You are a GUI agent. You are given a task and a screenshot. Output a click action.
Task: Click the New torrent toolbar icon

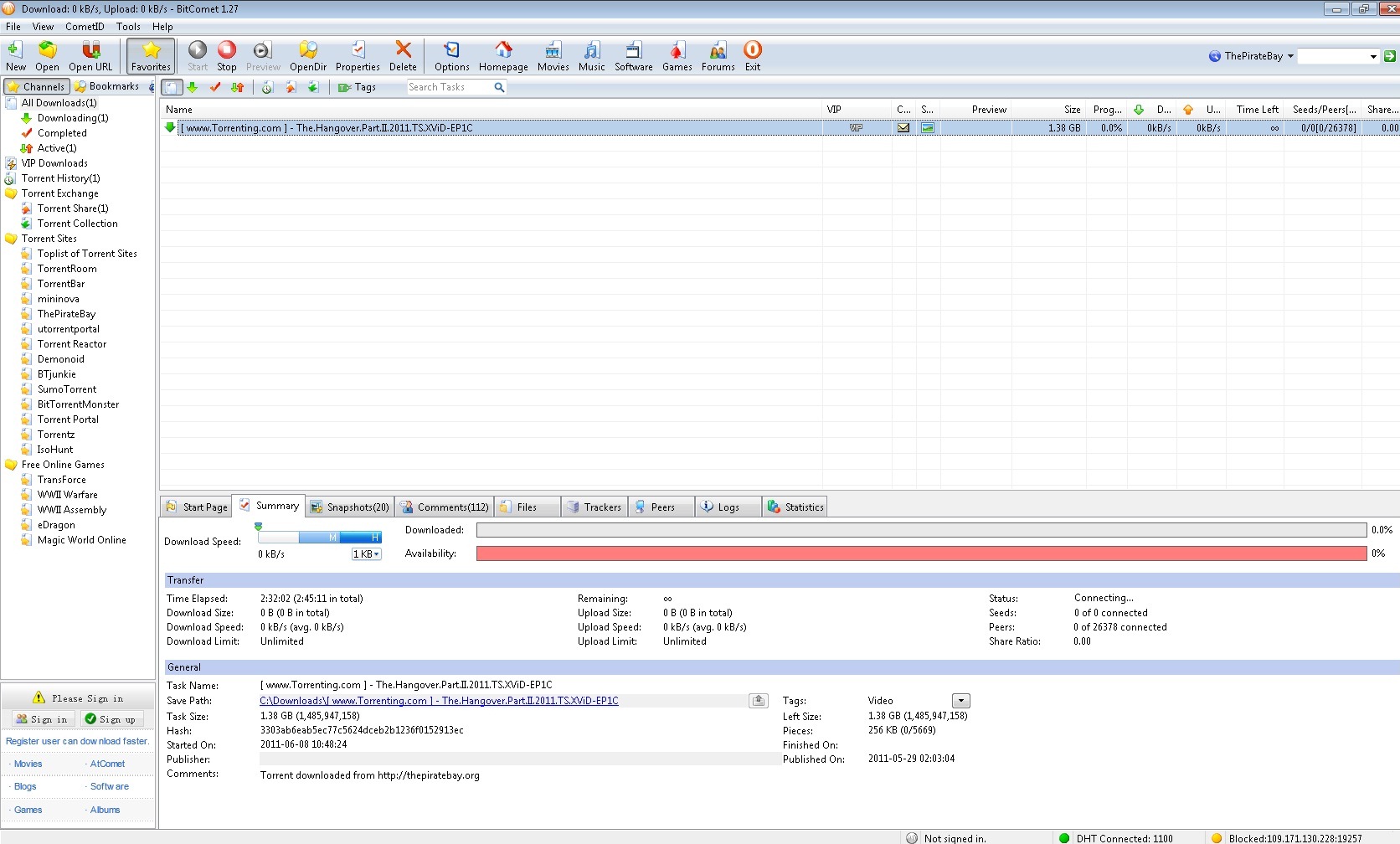(x=15, y=56)
